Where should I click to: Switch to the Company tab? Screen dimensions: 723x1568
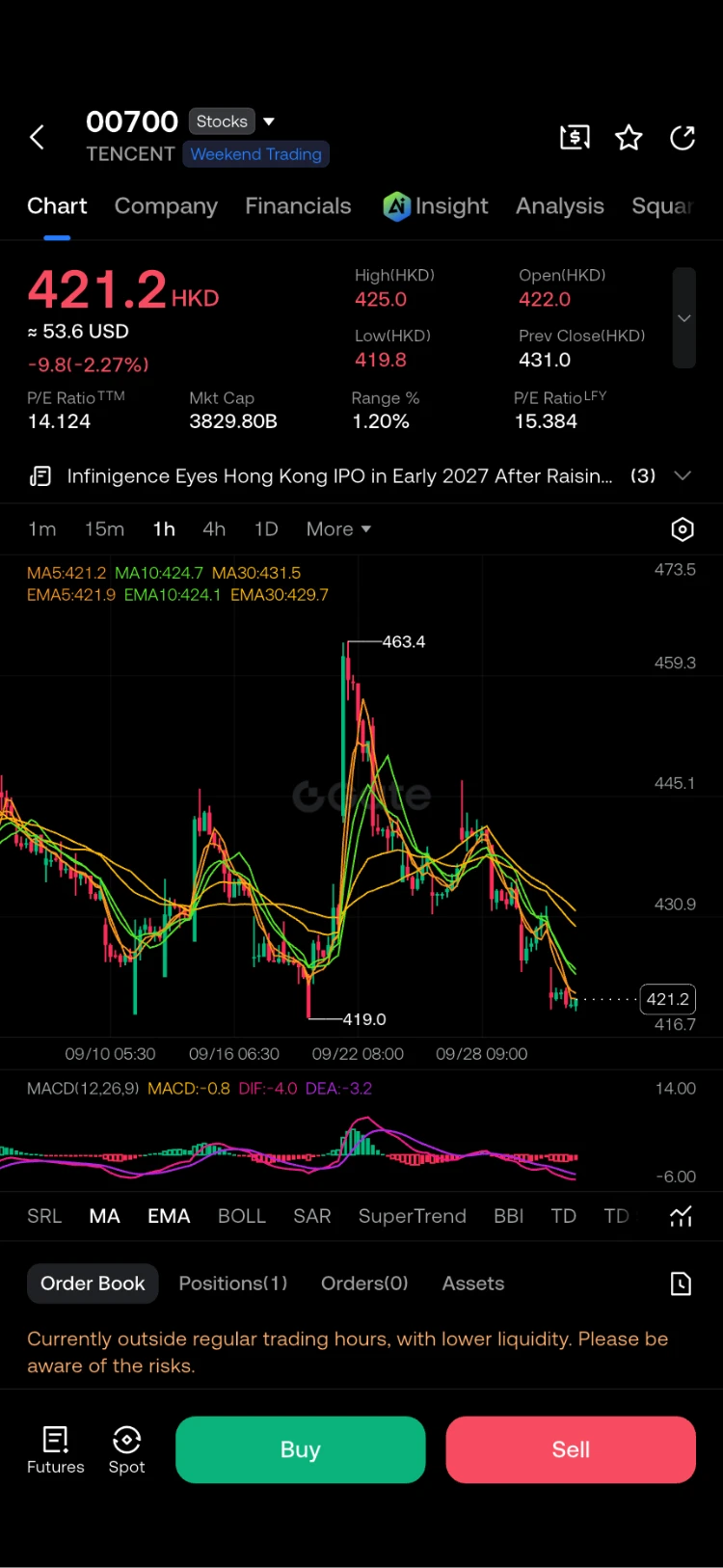[x=166, y=205]
